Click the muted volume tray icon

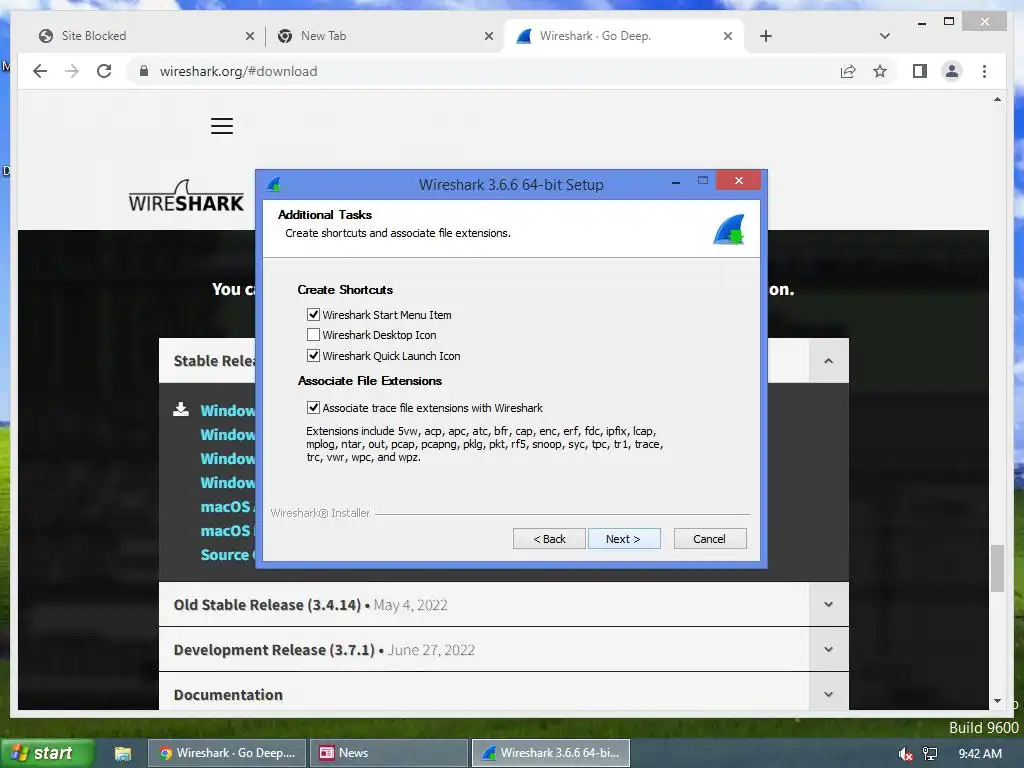[905, 754]
